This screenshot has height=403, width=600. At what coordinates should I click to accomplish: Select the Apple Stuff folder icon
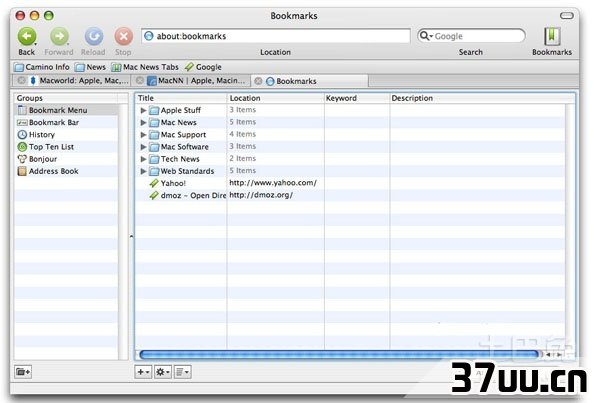(x=154, y=110)
